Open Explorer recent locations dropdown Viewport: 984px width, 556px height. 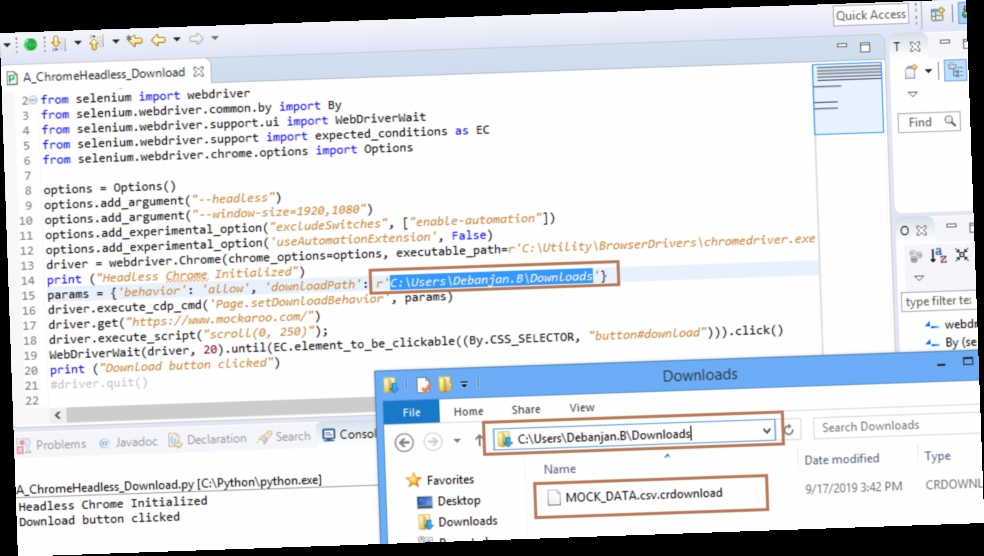[x=457, y=441]
